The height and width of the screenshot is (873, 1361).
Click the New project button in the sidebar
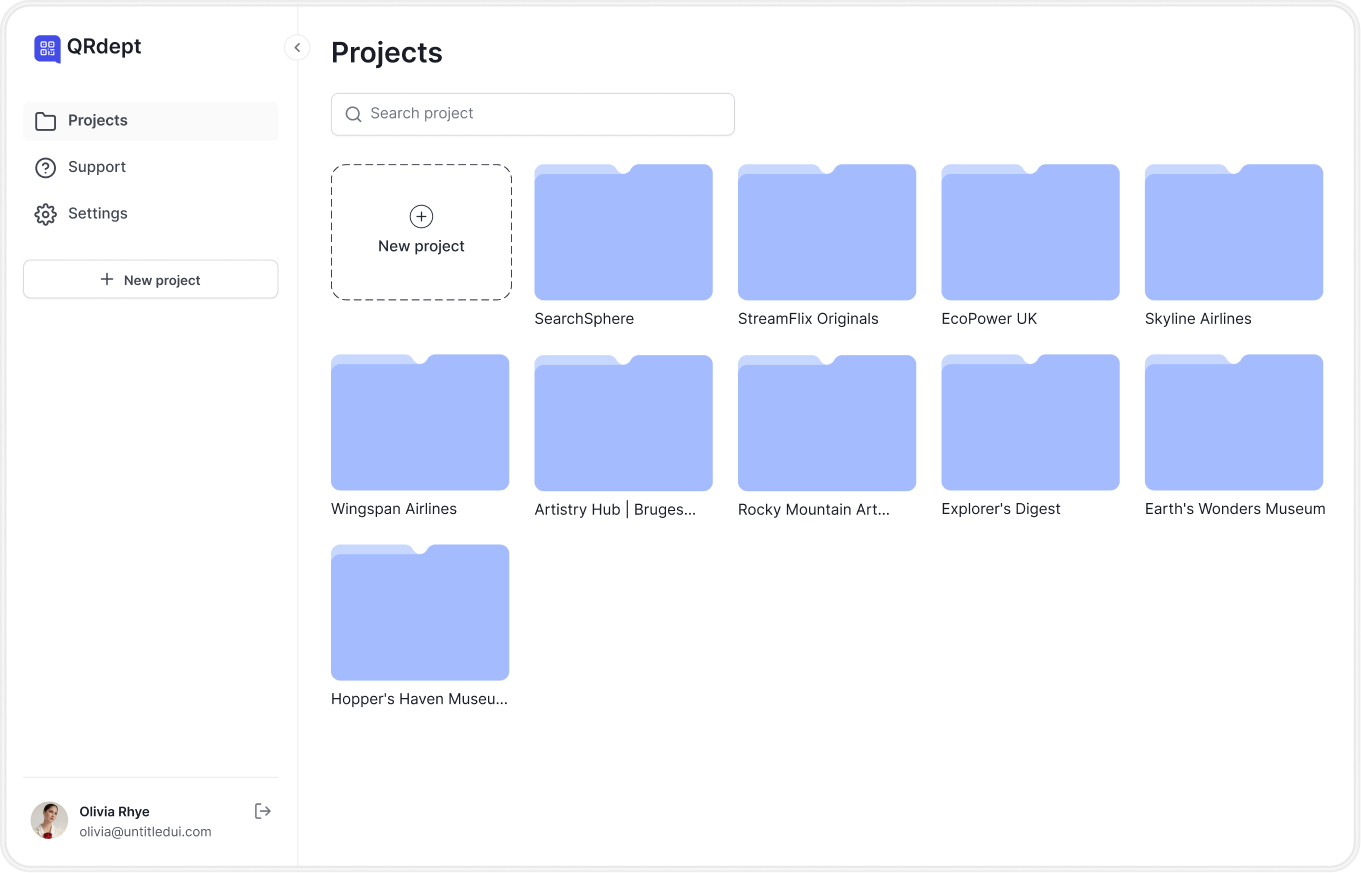pyautogui.click(x=150, y=279)
